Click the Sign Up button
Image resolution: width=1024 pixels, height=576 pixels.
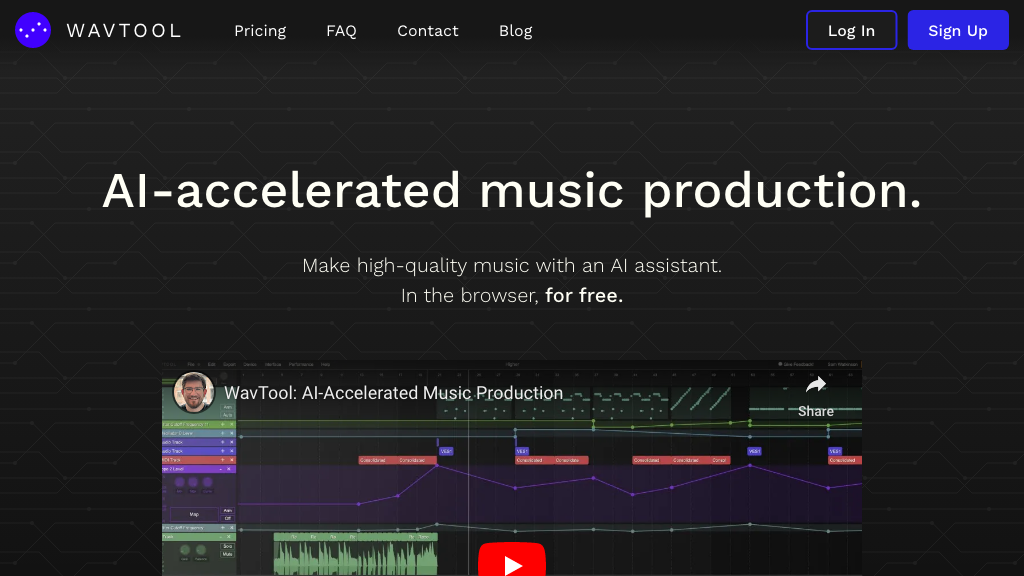(958, 30)
